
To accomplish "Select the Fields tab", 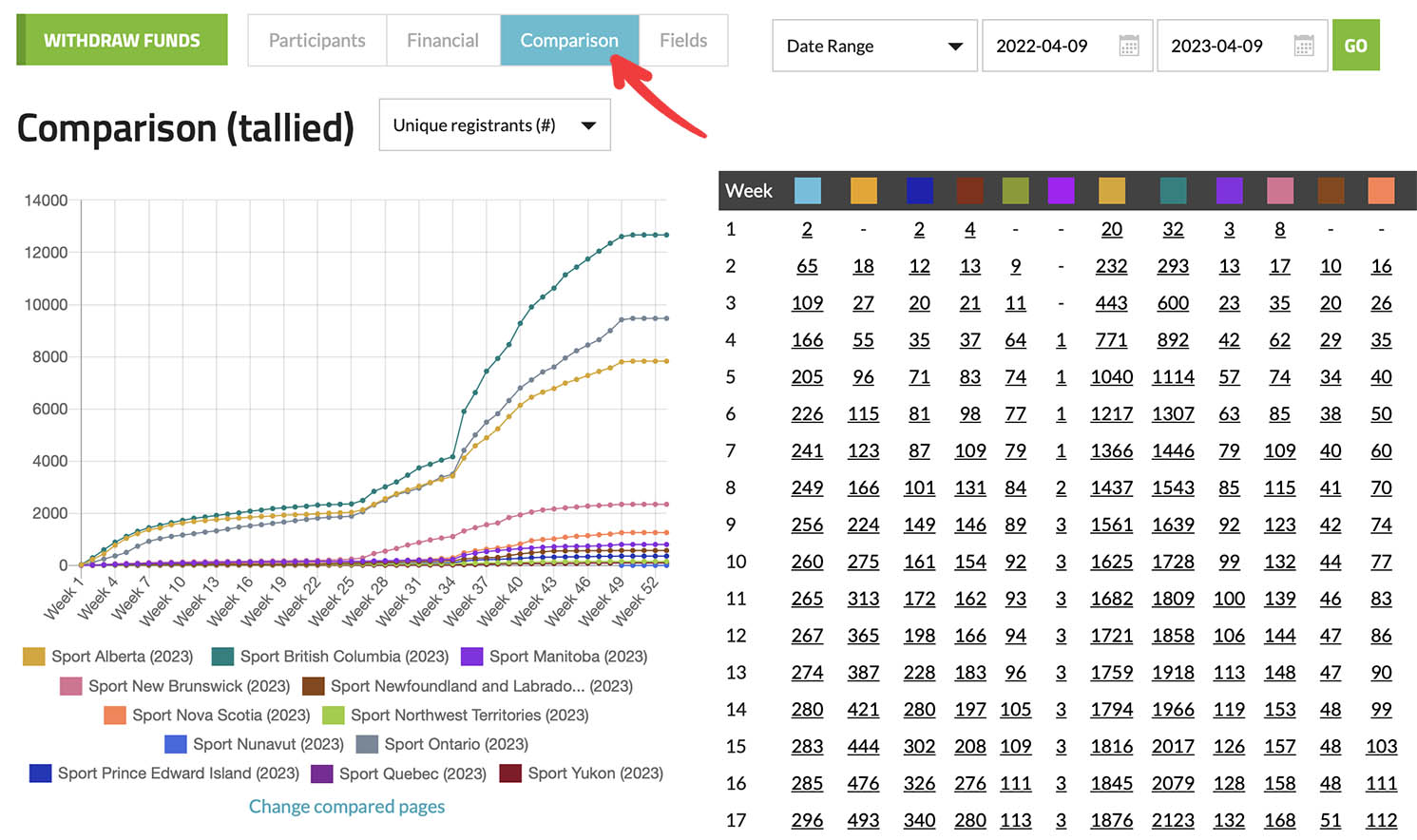I will coord(683,41).
